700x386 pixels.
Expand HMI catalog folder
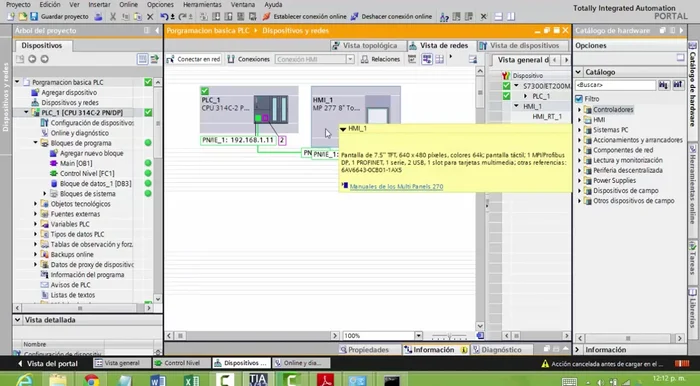tap(580, 120)
